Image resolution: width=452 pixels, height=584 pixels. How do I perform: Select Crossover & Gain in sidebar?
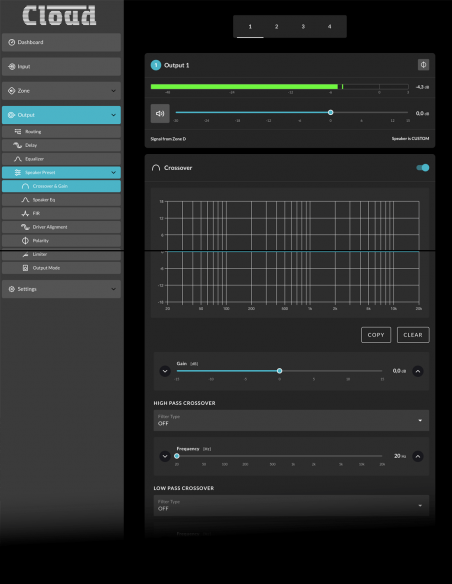point(61,186)
